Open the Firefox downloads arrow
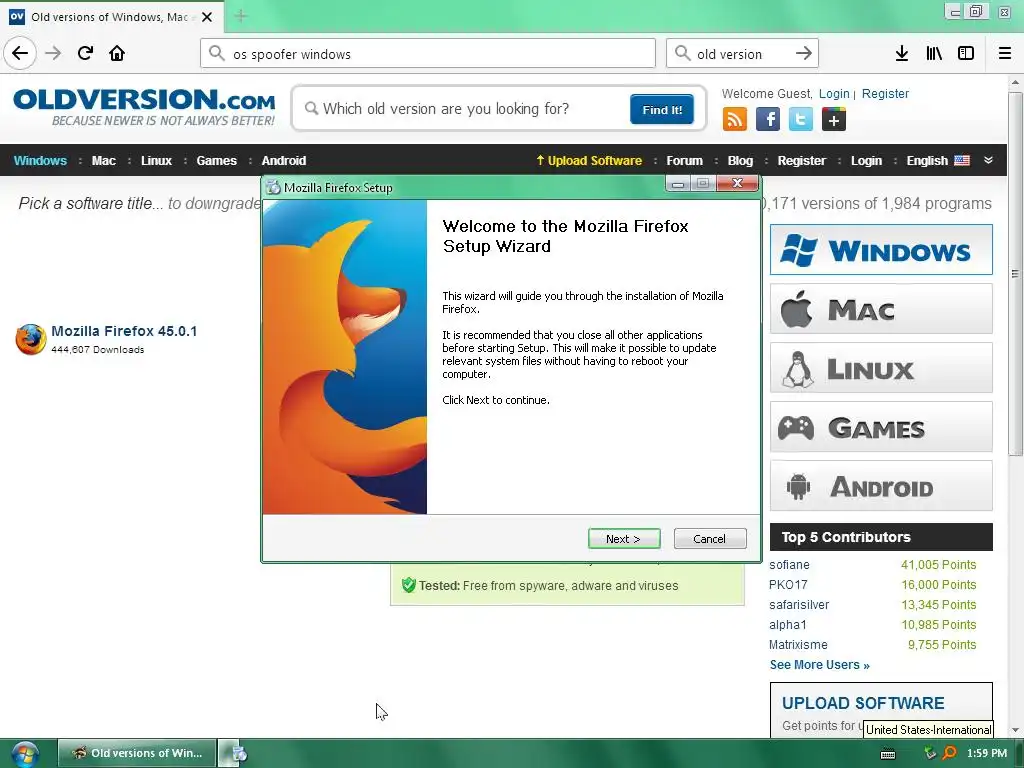This screenshot has width=1024, height=768. point(902,53)
